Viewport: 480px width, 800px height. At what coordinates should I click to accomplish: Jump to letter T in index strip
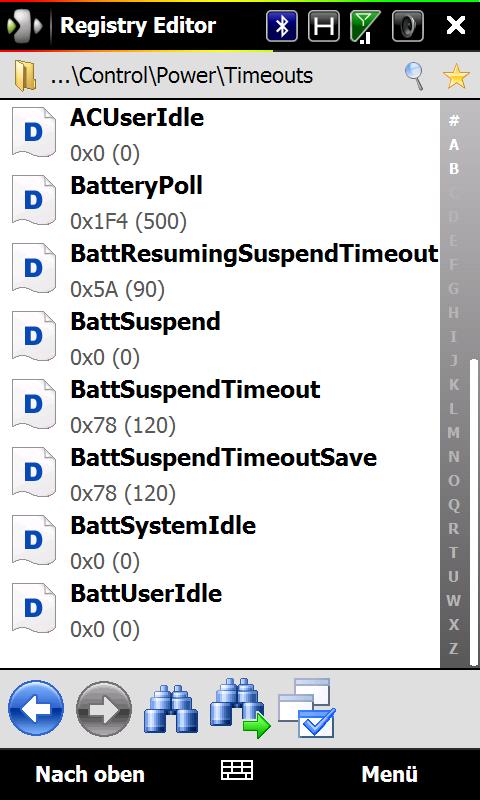tap(453, 552)
